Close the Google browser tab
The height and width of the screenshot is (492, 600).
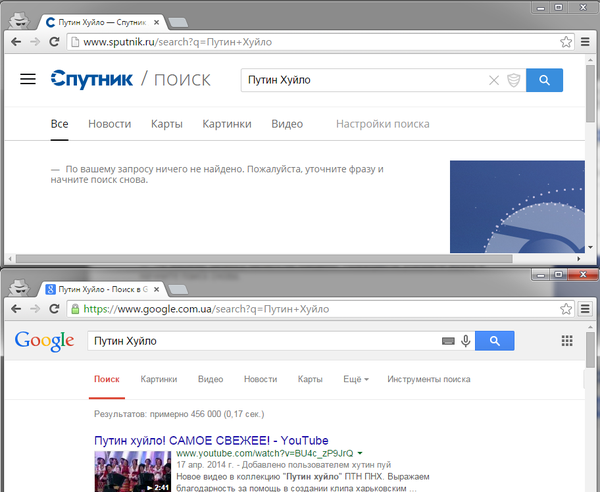coord(157,290)
